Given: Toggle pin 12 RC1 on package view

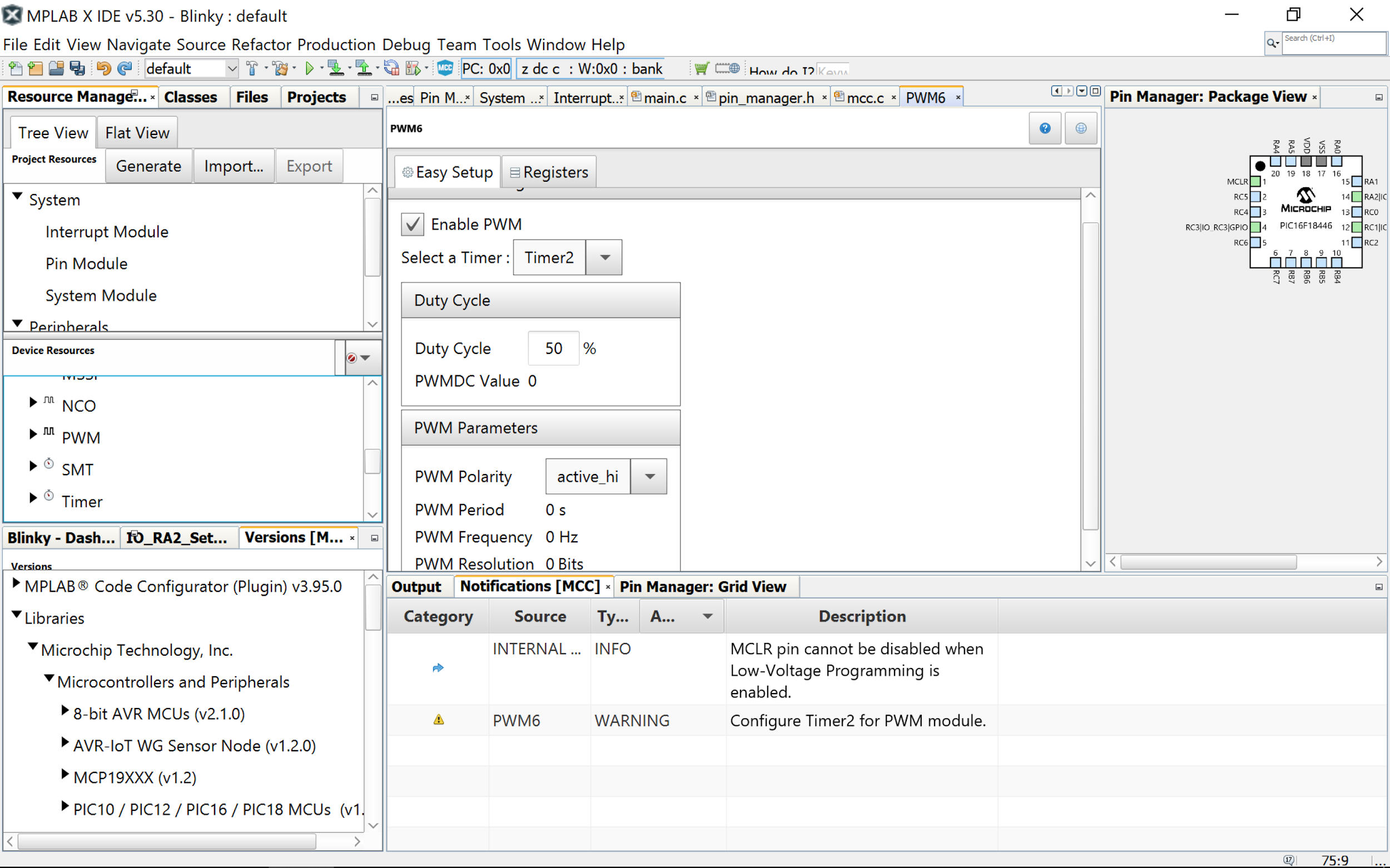Looking at the screenshot, I should pyautogui.click(x=1357, y=227).
